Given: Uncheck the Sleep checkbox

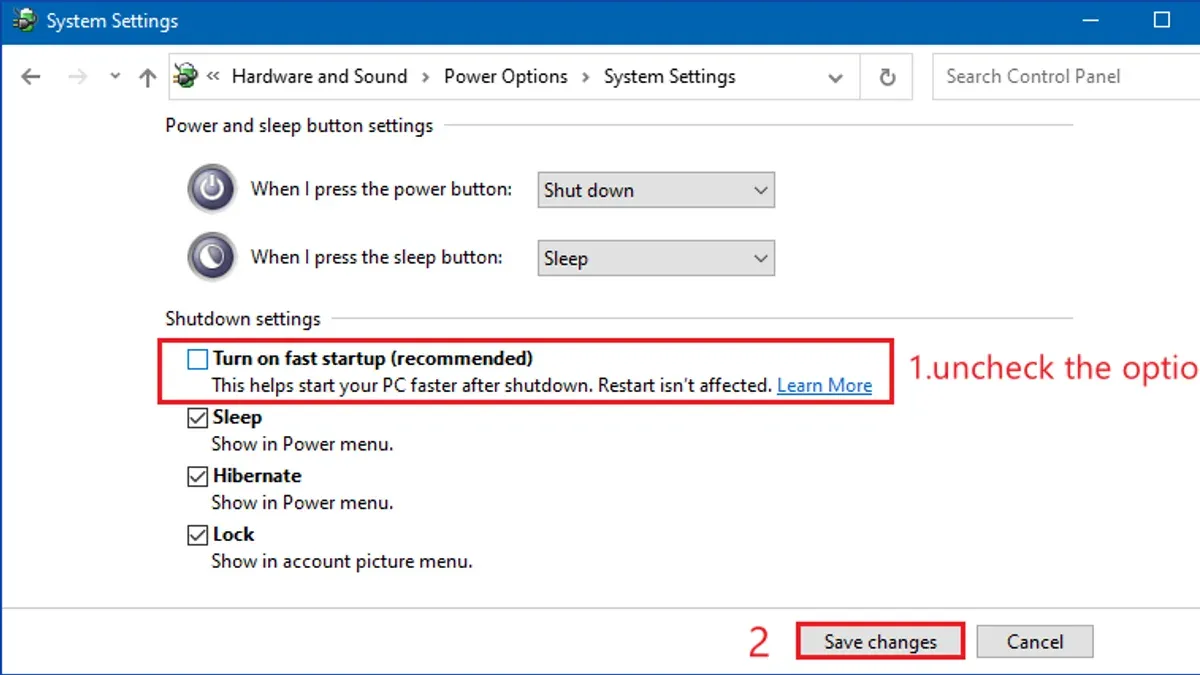Looking at the screenshot, I should (x=198, y=418).
